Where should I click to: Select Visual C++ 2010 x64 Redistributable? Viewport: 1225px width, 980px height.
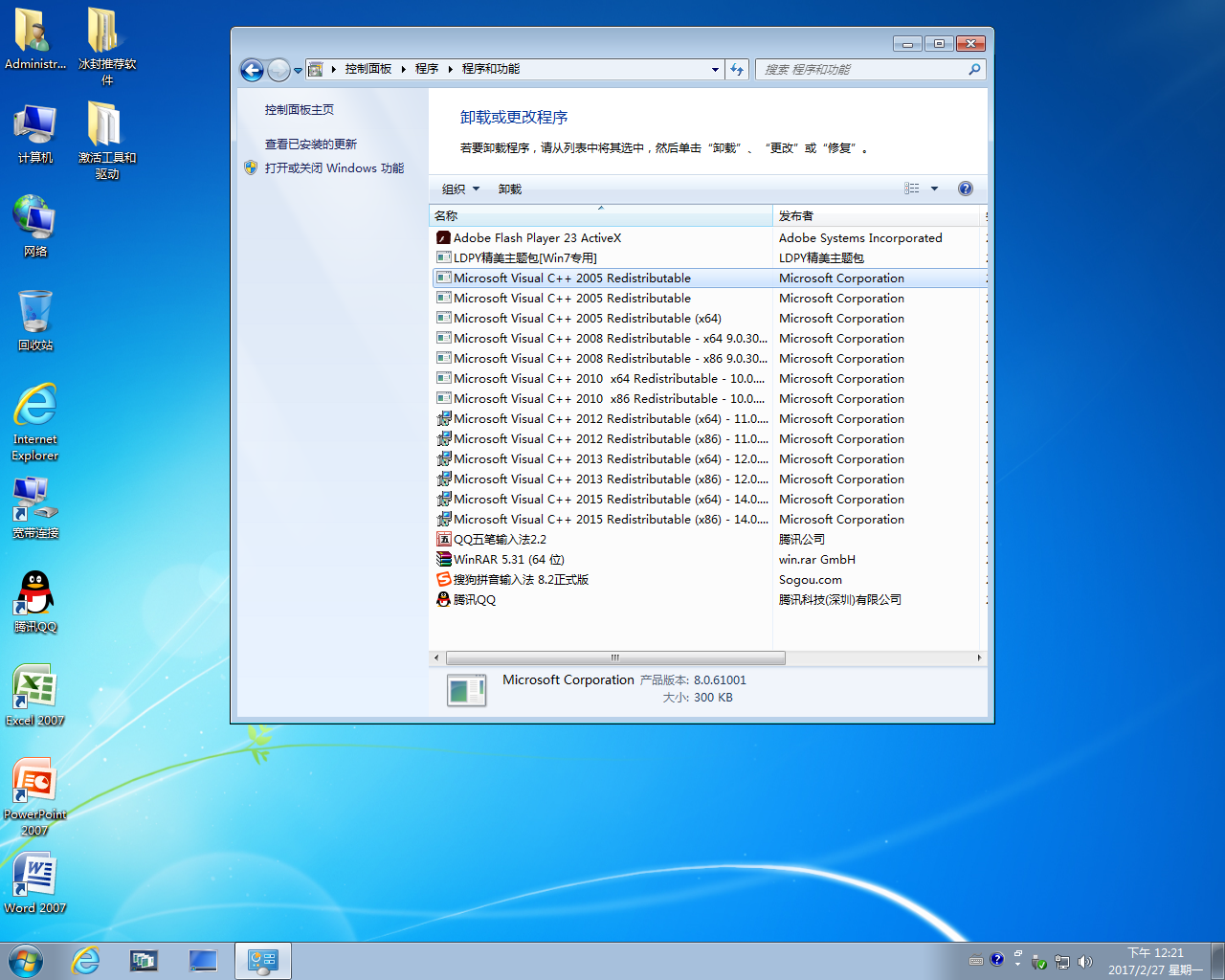point(708,379)
